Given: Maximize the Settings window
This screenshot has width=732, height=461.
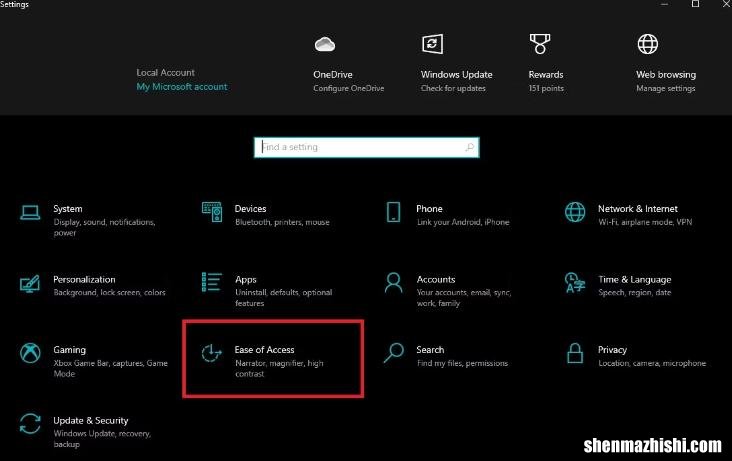Looking at the screenshot, I should tap(696, 4).
